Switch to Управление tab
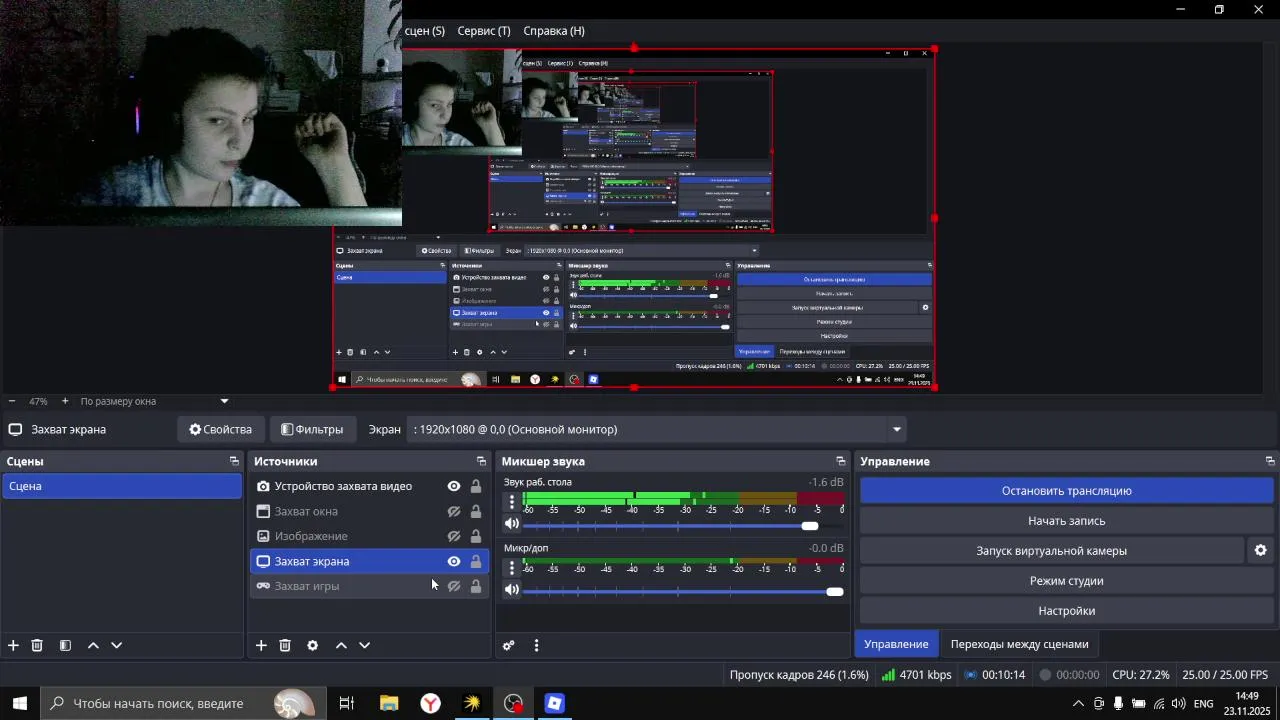1280x720 pixels. click(x=896, y=644)
